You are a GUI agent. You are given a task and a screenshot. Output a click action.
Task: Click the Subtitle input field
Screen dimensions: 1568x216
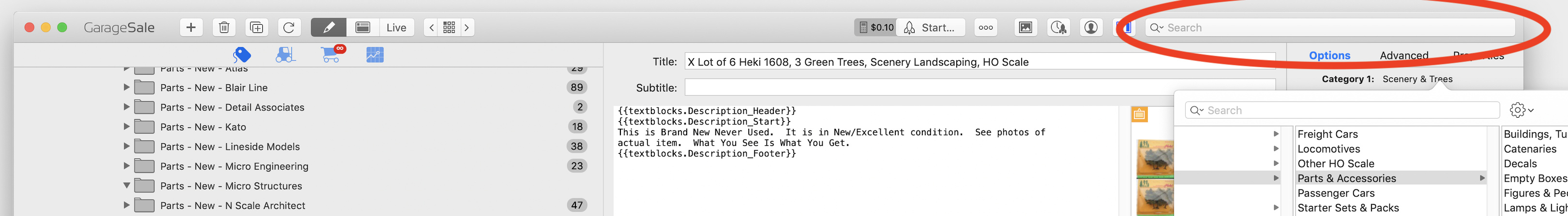point(980,88)
